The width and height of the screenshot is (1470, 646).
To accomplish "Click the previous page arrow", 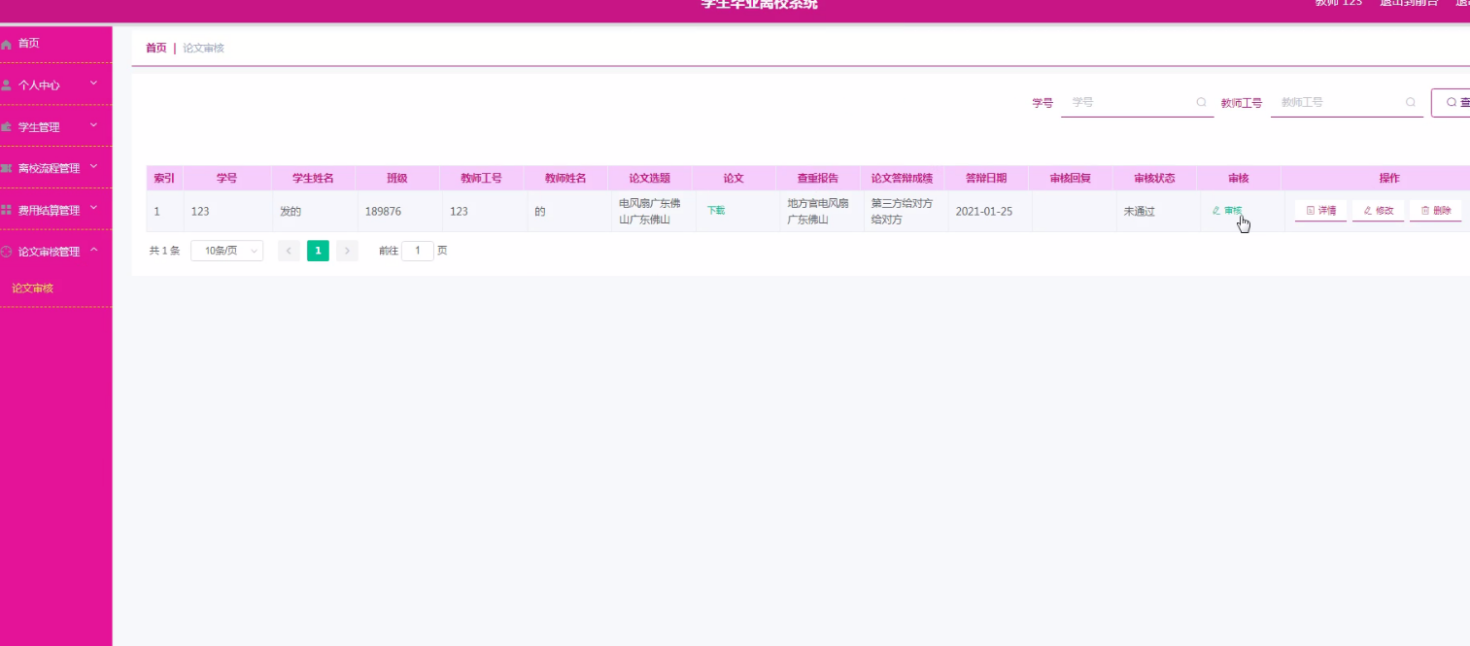I will click(289, 251).
